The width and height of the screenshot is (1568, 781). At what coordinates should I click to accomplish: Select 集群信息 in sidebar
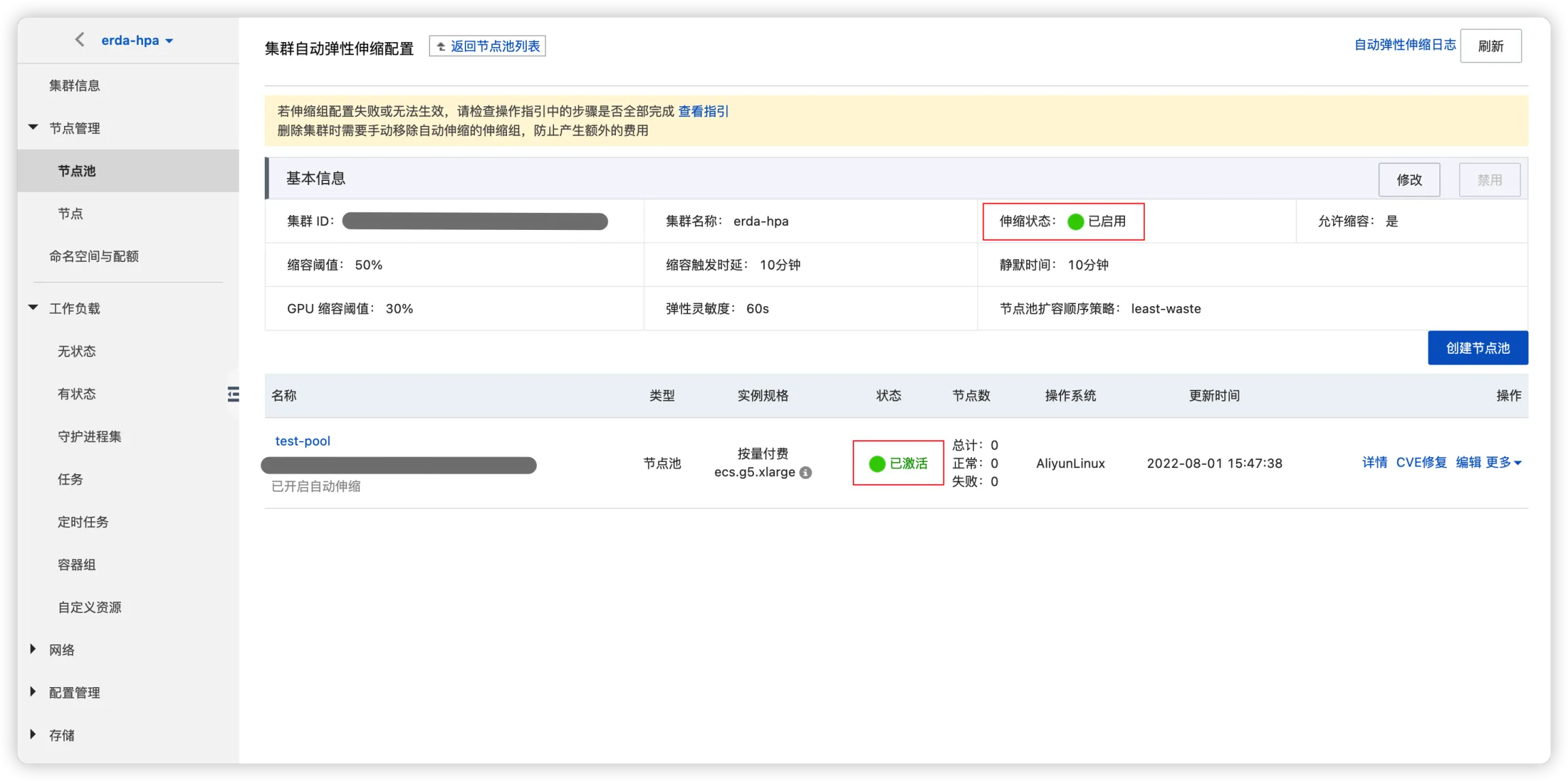point(75,86)
